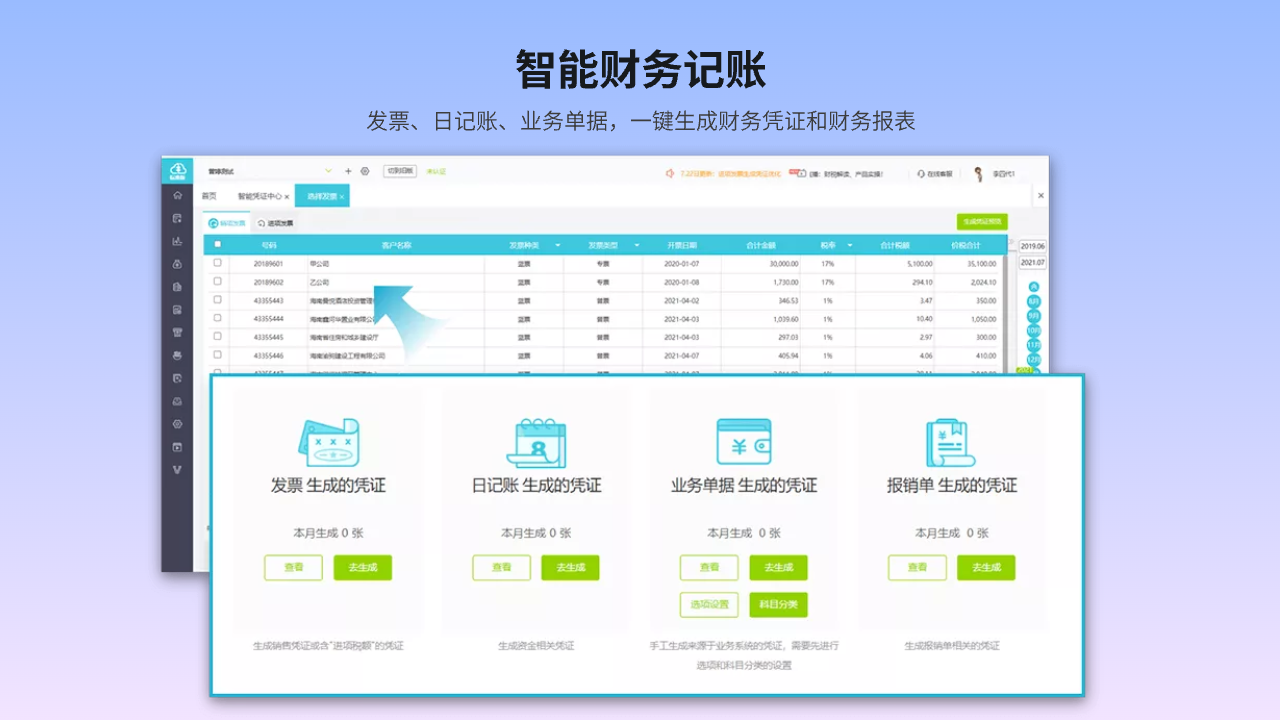Click the headset 在线客服 support icon
Screen dimensions: 1280x720
(x=921, y=174)
